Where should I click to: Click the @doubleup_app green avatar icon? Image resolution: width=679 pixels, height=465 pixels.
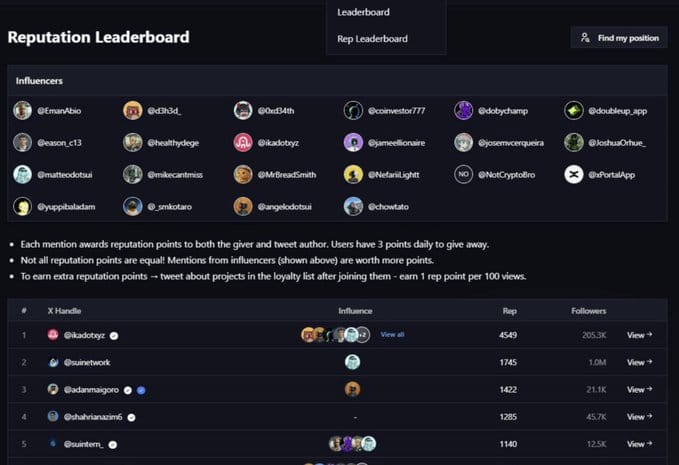tap(574, 110)
